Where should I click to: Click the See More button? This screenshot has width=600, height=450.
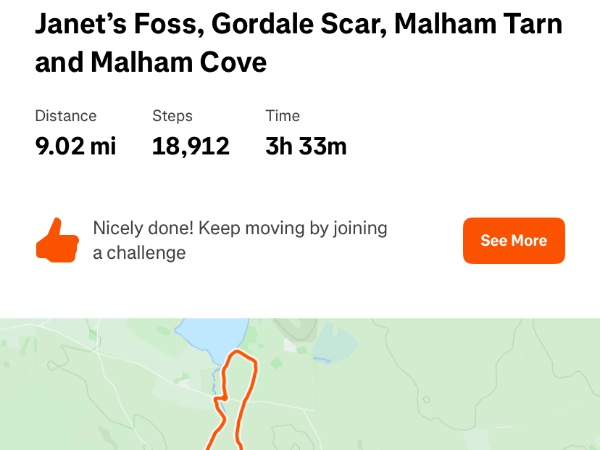pos(513,241)
